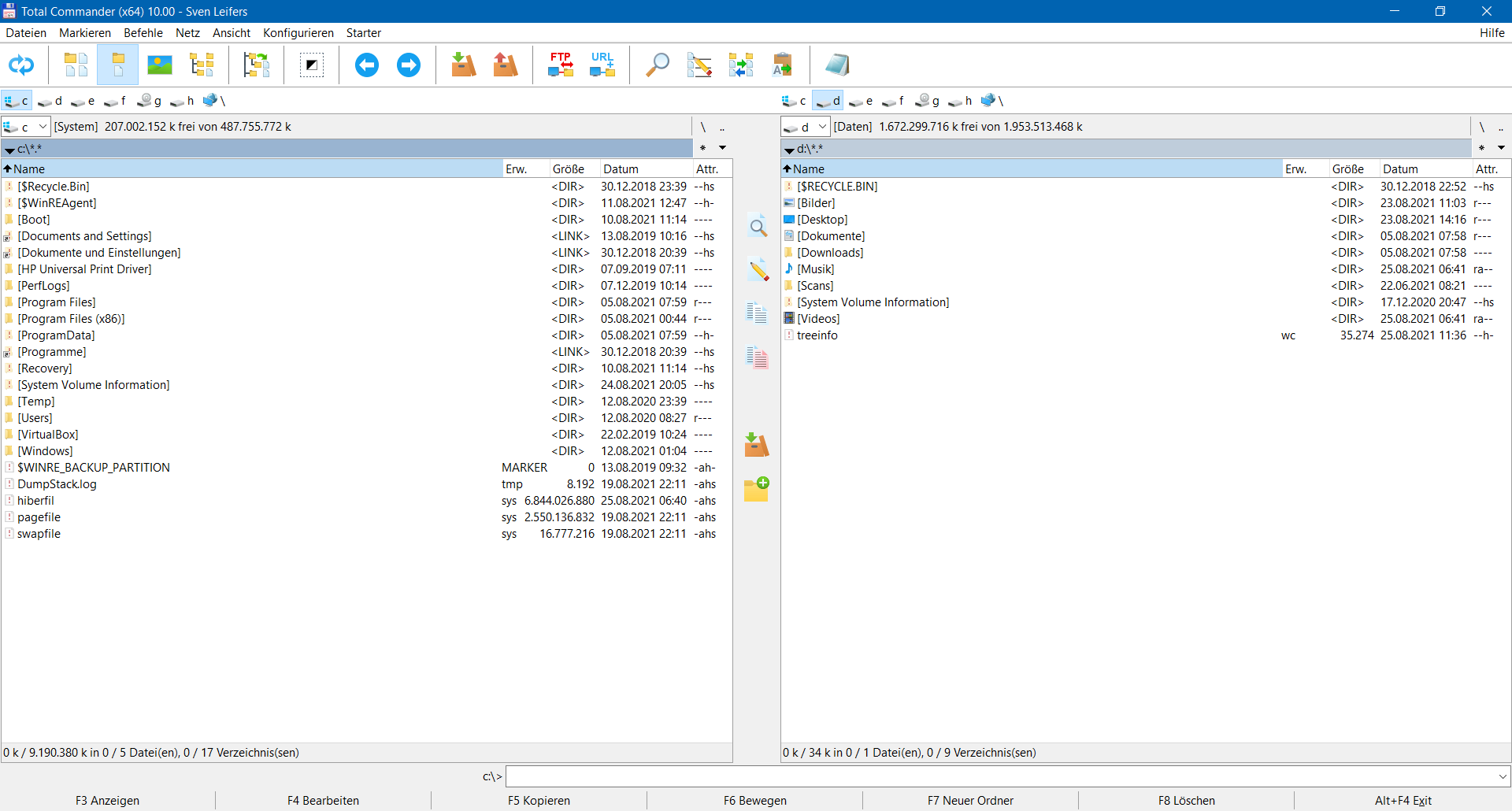Click the invert selection toolbar icon
The image size is (1512, 811).
pos(312,65)
